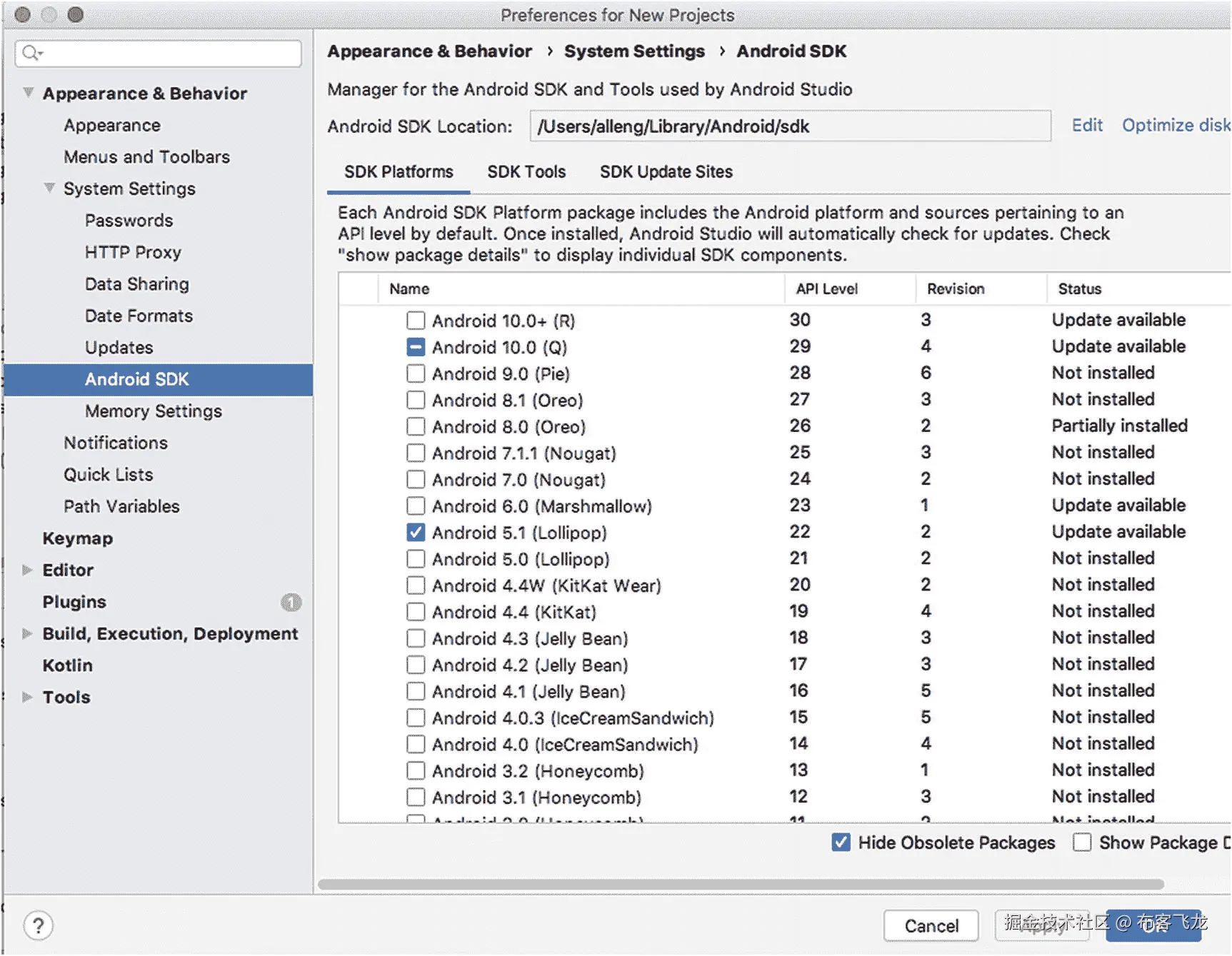Toggle the Android 10.0 (Q) partial checkbox
Screen dimensions: 1232x956
click(416, 347)
